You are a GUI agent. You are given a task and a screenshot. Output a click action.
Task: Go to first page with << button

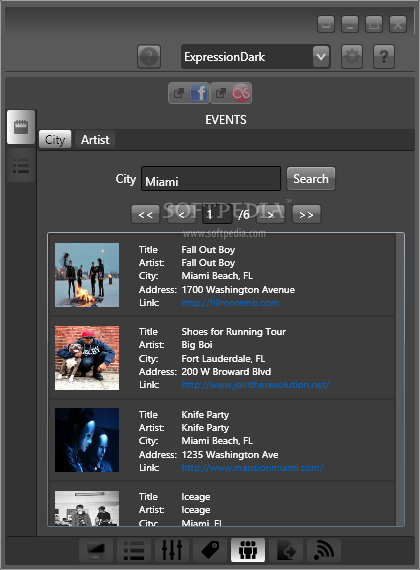pyautogui.click(x=145, y=214)
